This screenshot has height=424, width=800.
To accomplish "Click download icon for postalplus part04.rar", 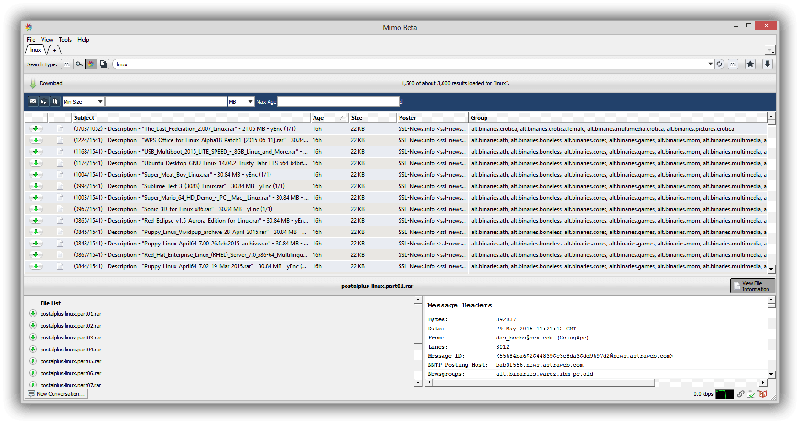I will 33,350.
